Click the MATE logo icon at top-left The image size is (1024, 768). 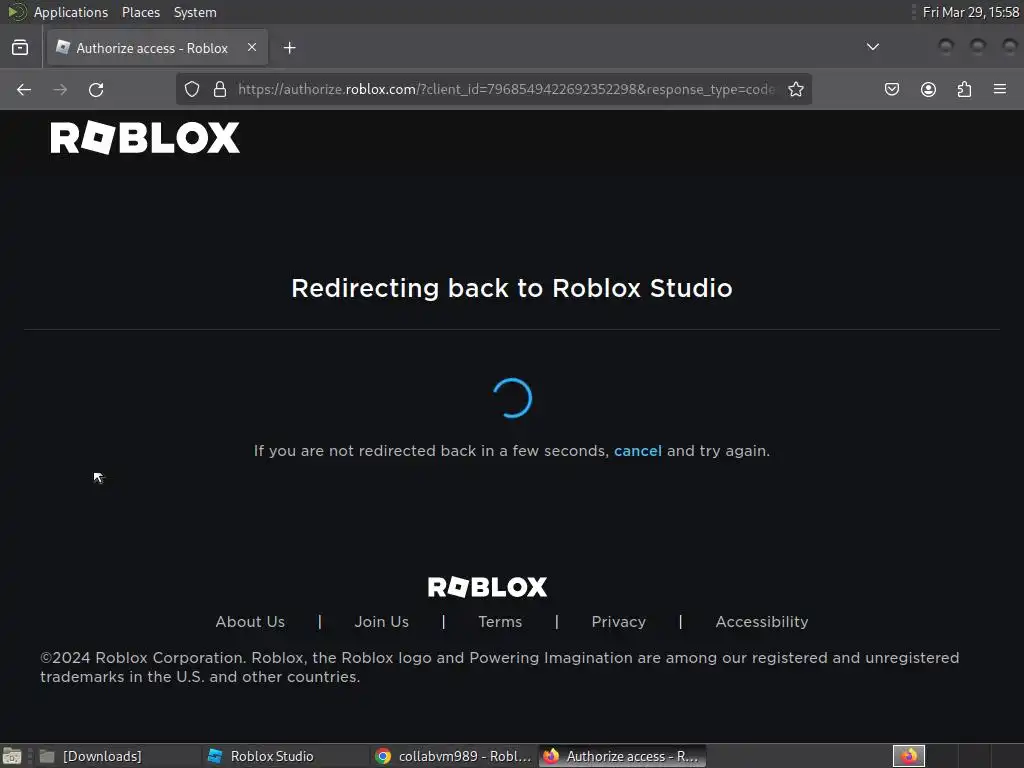click(16, 12)
